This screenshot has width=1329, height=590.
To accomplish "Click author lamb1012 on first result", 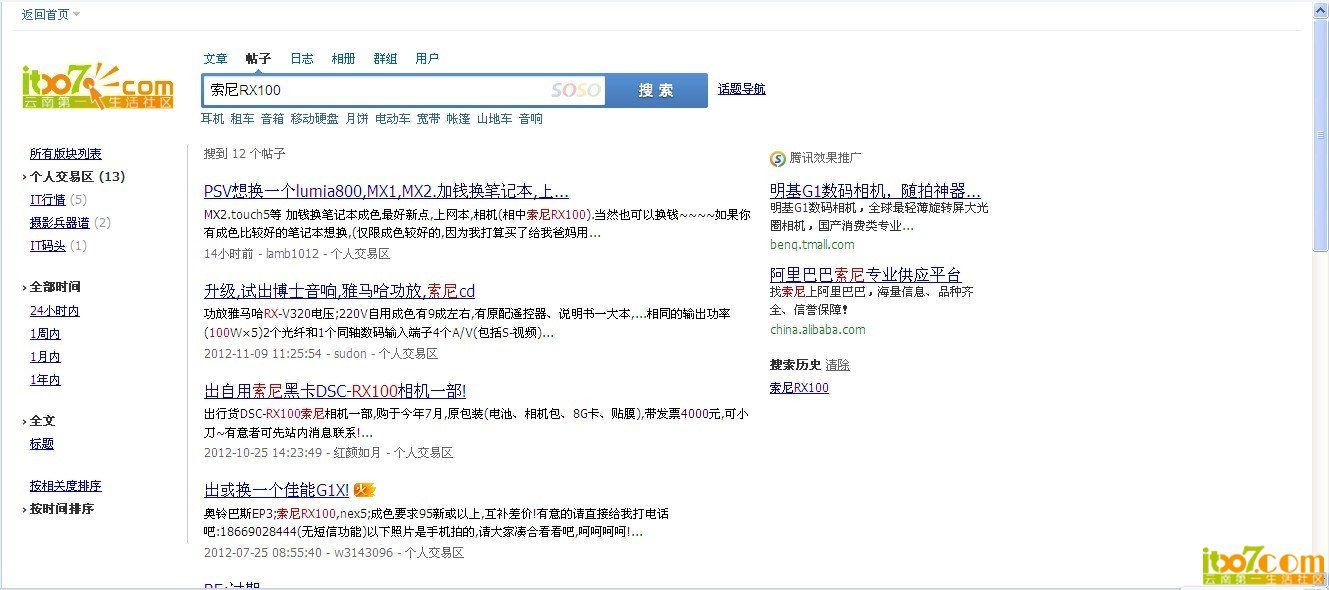I will pyautogui.click(x=292, y=254).
